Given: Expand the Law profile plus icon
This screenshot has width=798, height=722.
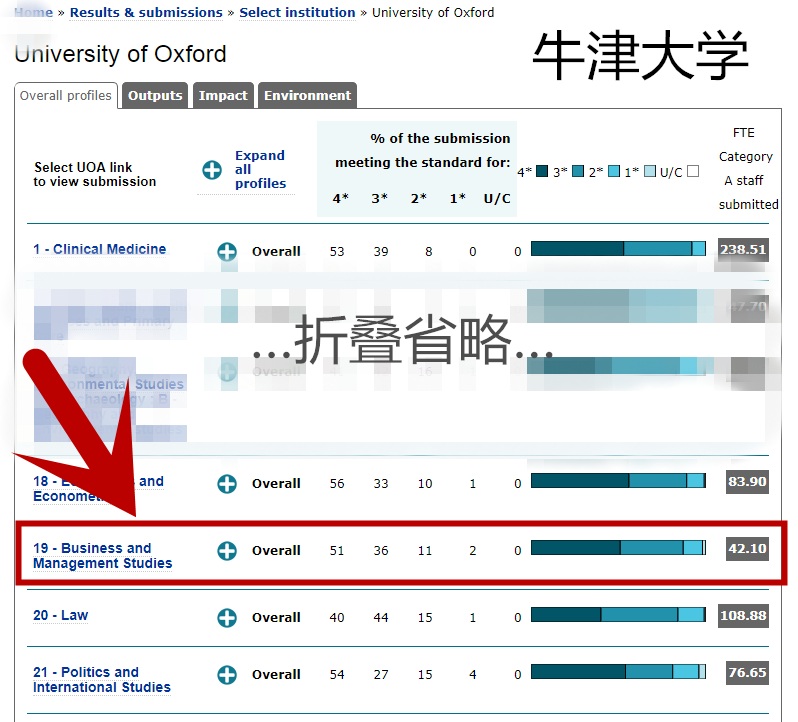Looking at the screenshot, I should coord(226,618).
